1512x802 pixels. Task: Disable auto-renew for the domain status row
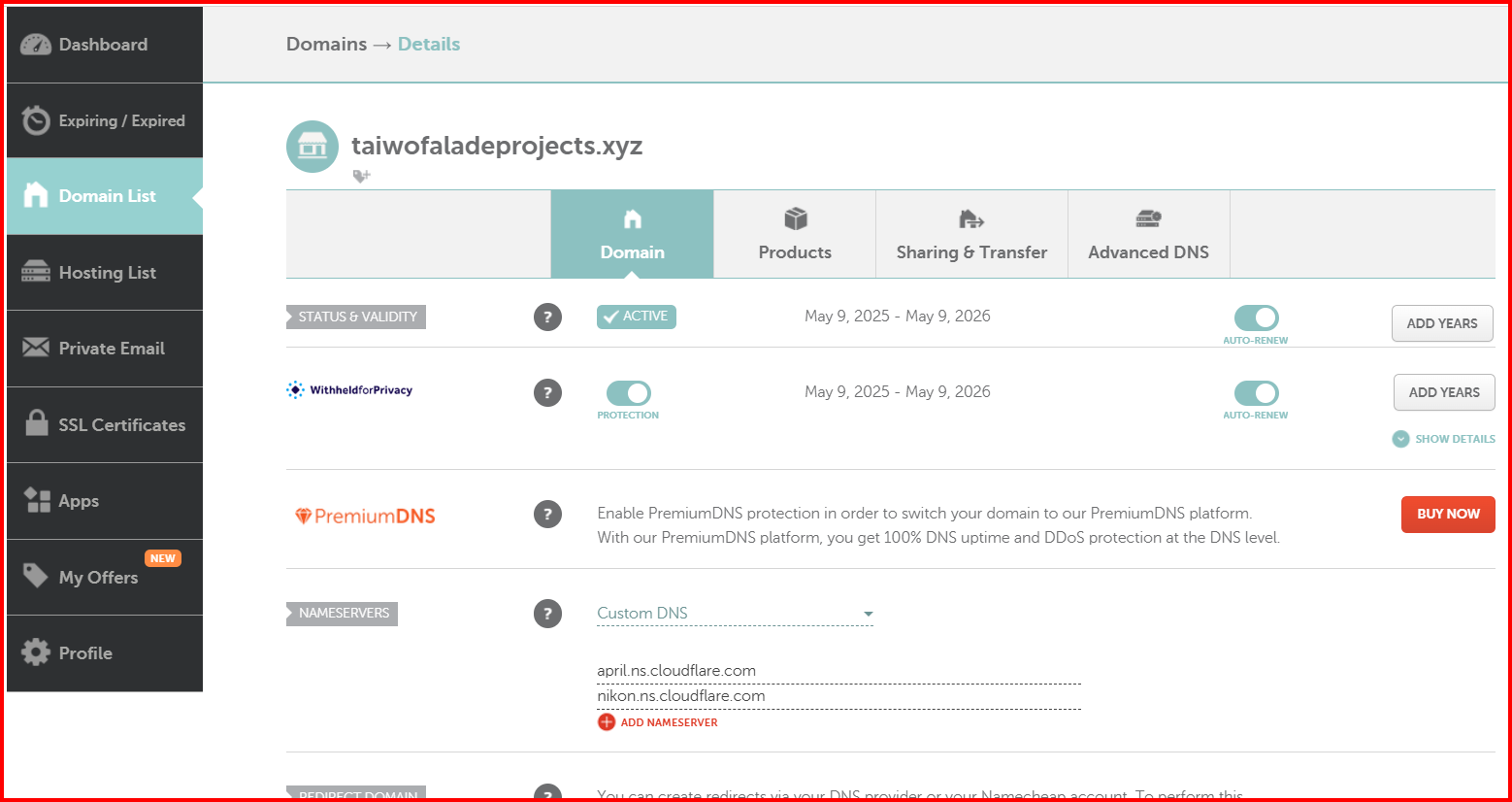coord(1256,317)
